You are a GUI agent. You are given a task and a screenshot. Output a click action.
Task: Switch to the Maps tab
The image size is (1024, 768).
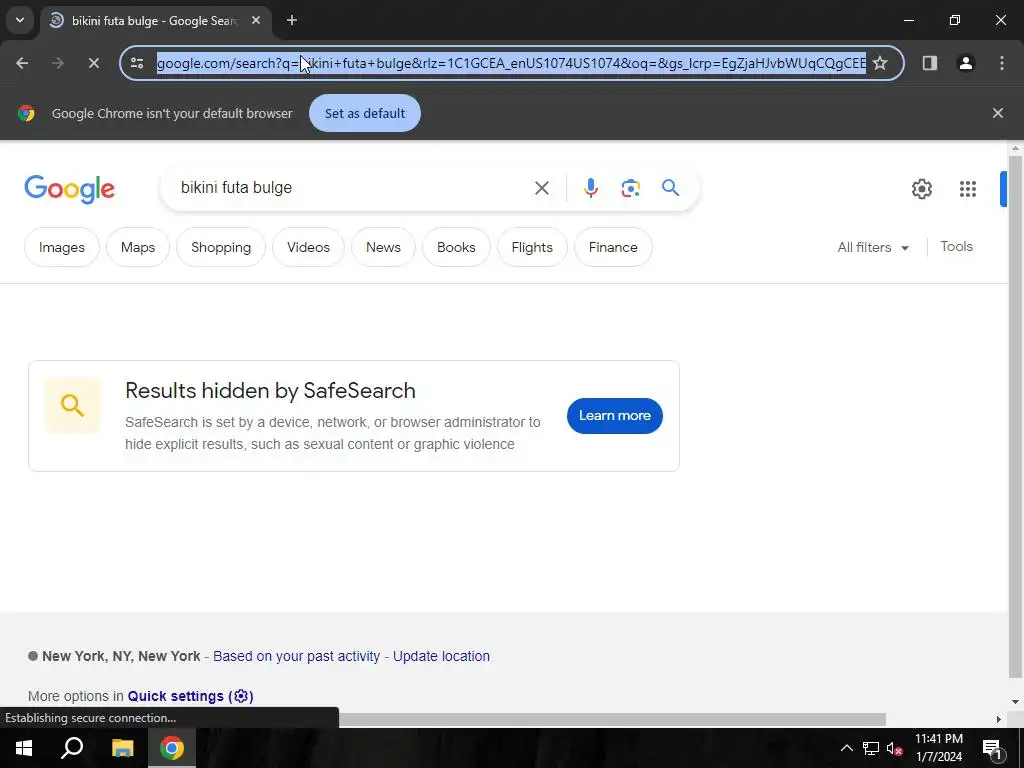pos(138,247)
